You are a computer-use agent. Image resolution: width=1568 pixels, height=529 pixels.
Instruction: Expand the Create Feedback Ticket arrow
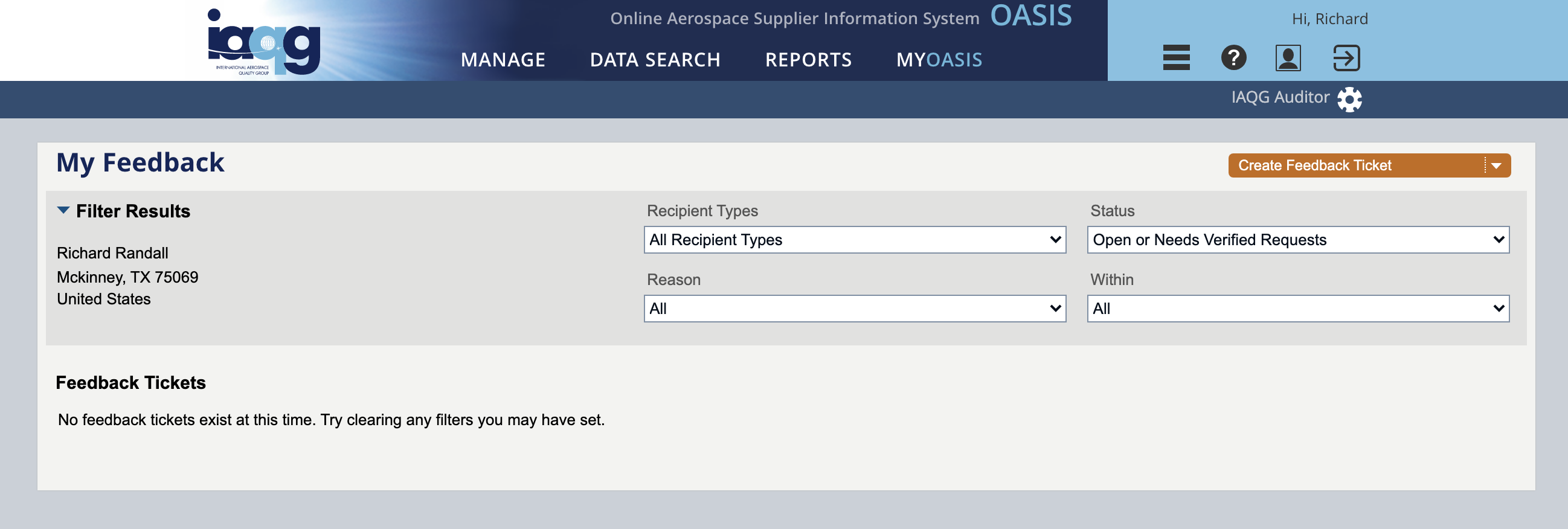pyautogui.click(x=1497, y=165)
